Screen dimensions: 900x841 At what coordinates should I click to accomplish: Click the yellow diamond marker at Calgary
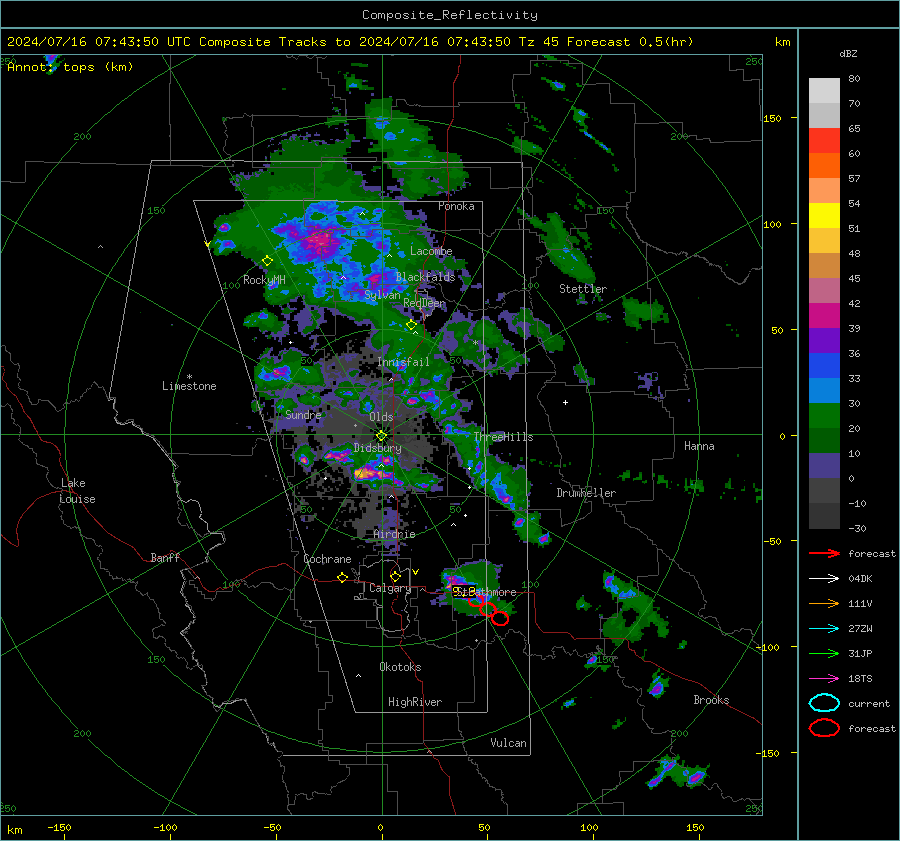pos(395,576)
